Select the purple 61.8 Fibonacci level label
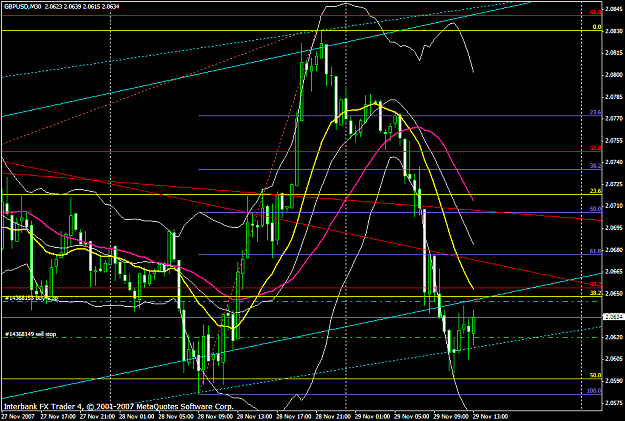Viewport: 625px width, 421px height. 596,251
